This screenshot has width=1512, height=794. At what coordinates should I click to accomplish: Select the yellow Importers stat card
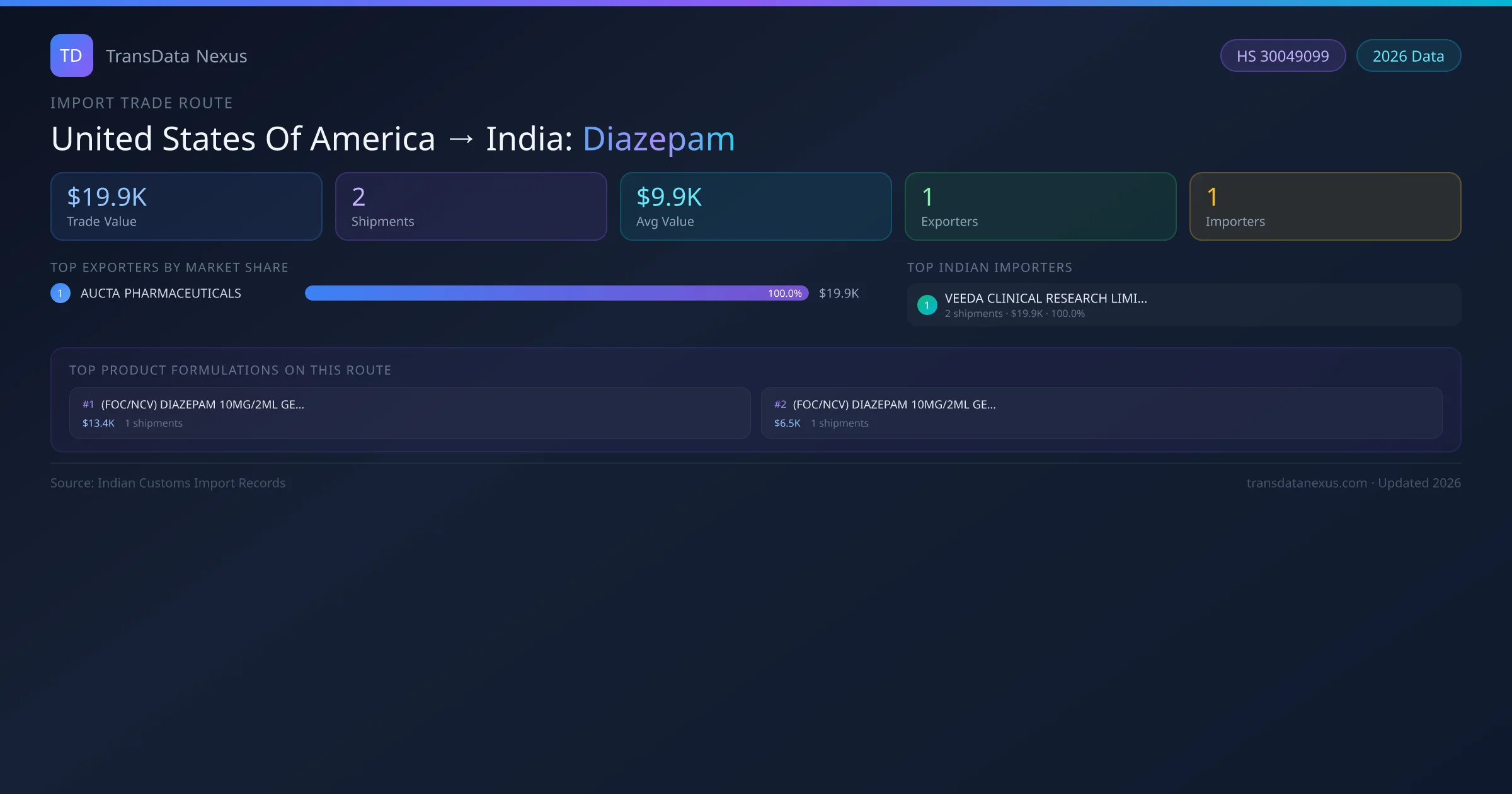[x=1325, y=206]
